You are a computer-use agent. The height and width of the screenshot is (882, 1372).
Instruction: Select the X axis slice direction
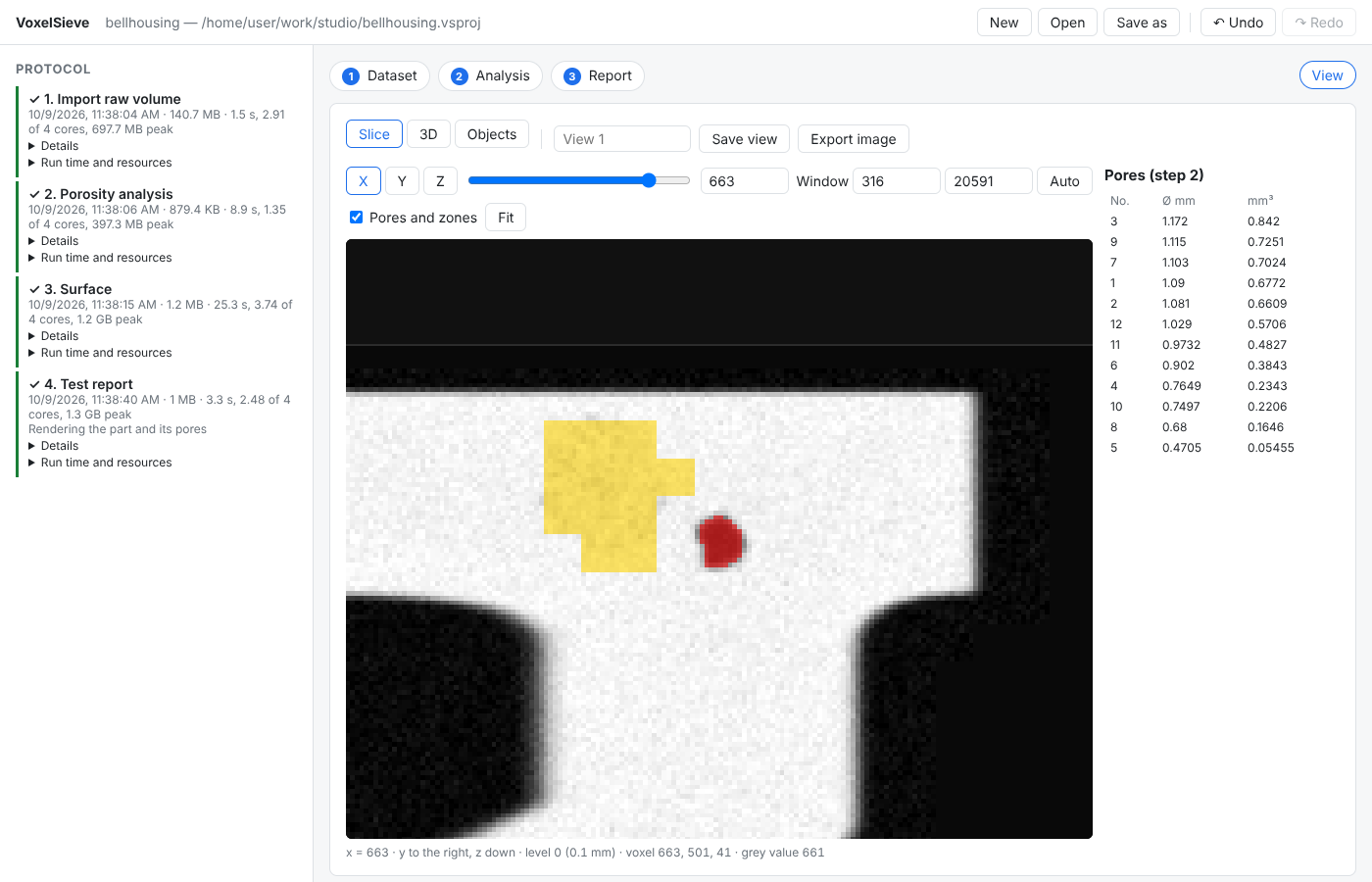pyautogui.click(x=364, y=181)
